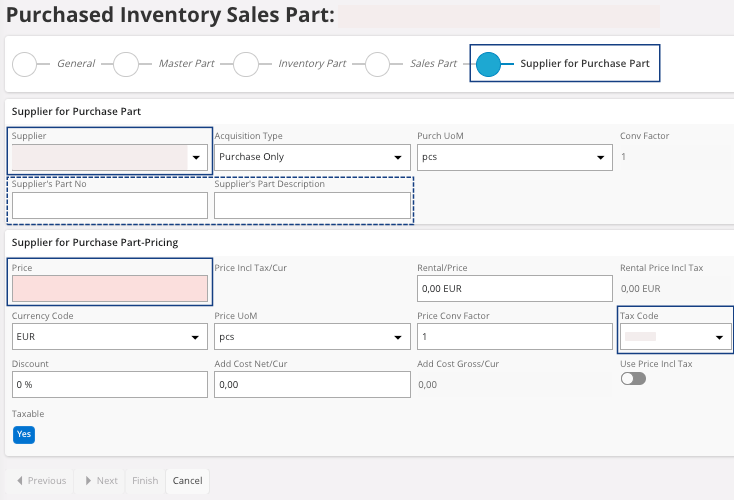Toggle the Use Price Incl Tax switch
The image size is (734, 500).
click(632, 379)
